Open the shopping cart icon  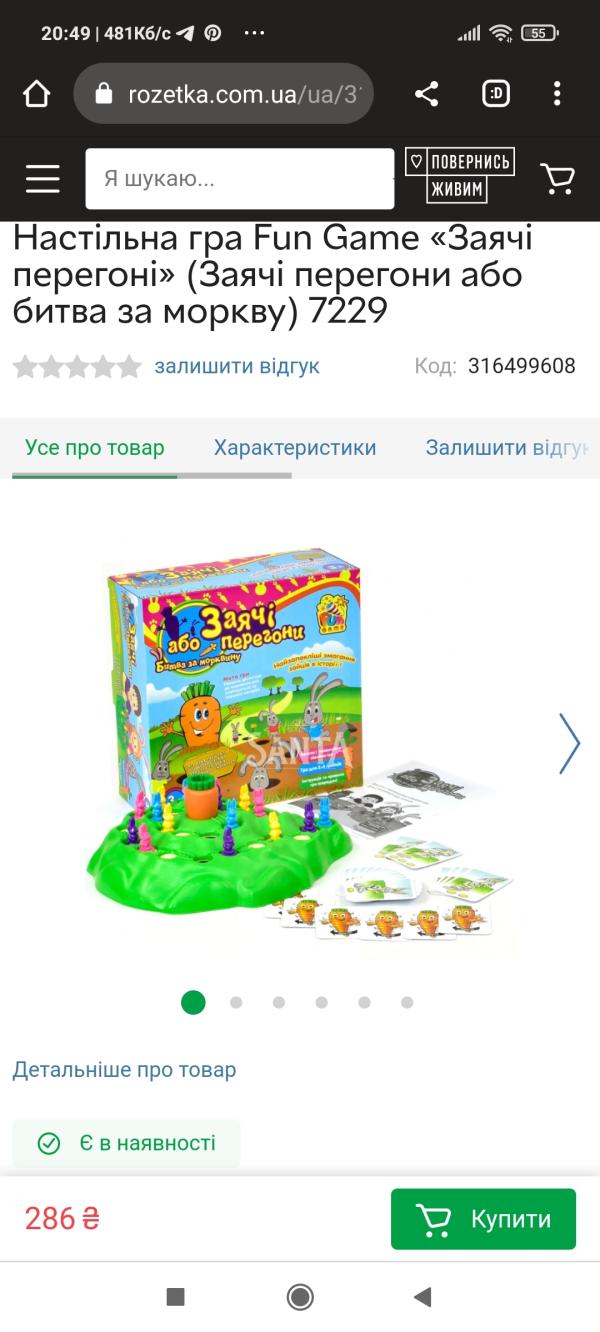pyautogui.click(x=558, y=178)
